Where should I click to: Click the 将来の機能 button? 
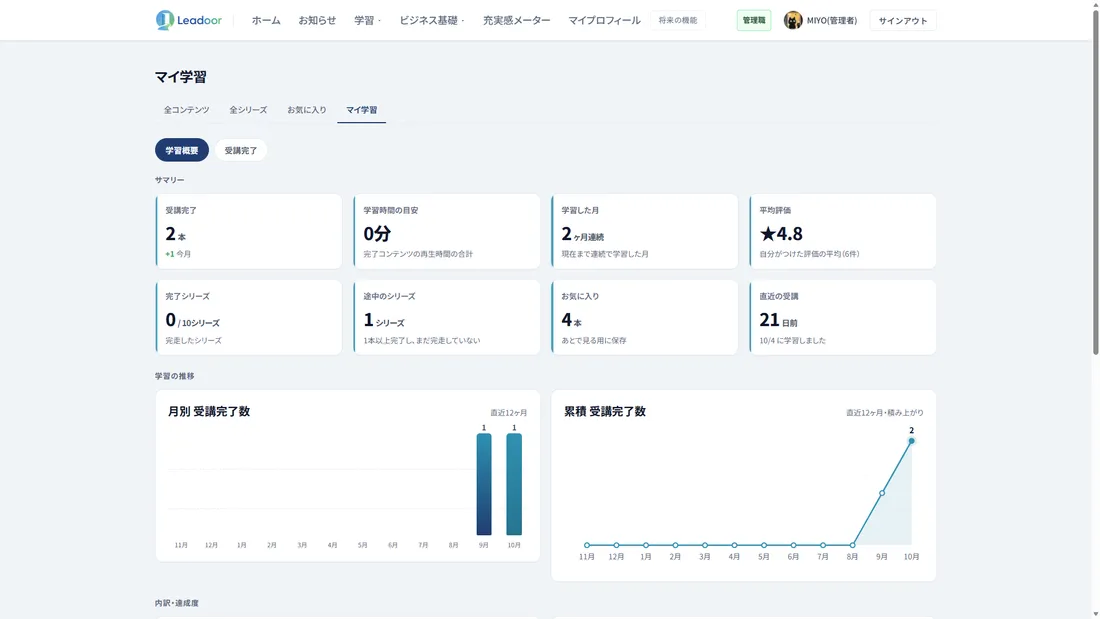[x=678, y=20]
